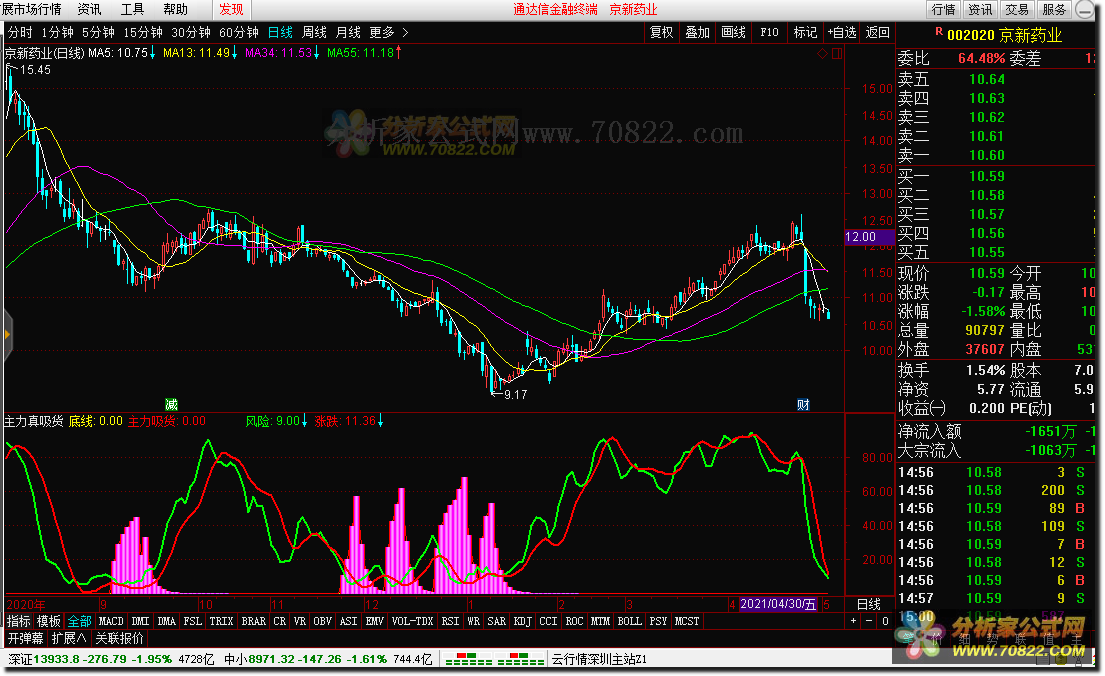The width and height of the screenshot is (1105, 676).
Task: Open the 资讯 menu in menu bar
Action: tap(89, 9)
